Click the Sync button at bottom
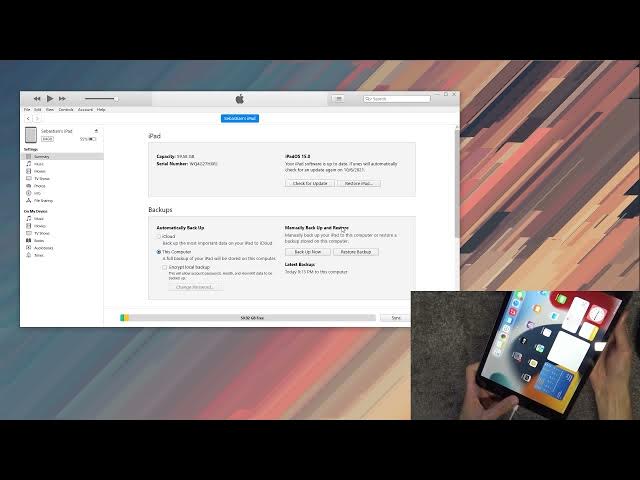The height and width of the screenshot is (480, 640). point(396,318)
